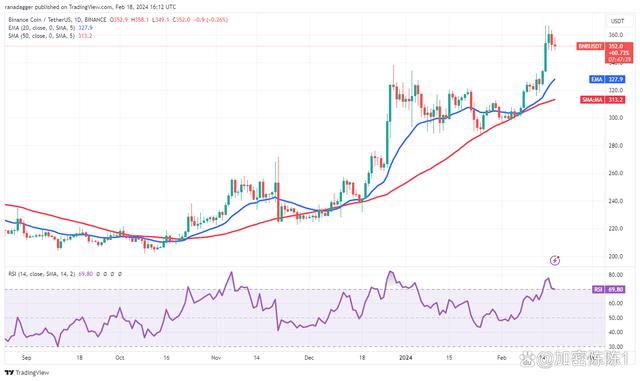The width and height of the screenshot is (640, 381).
Task: Click the 2024 label on time axis
Action: pyautogui.click(x=405, y=358)
